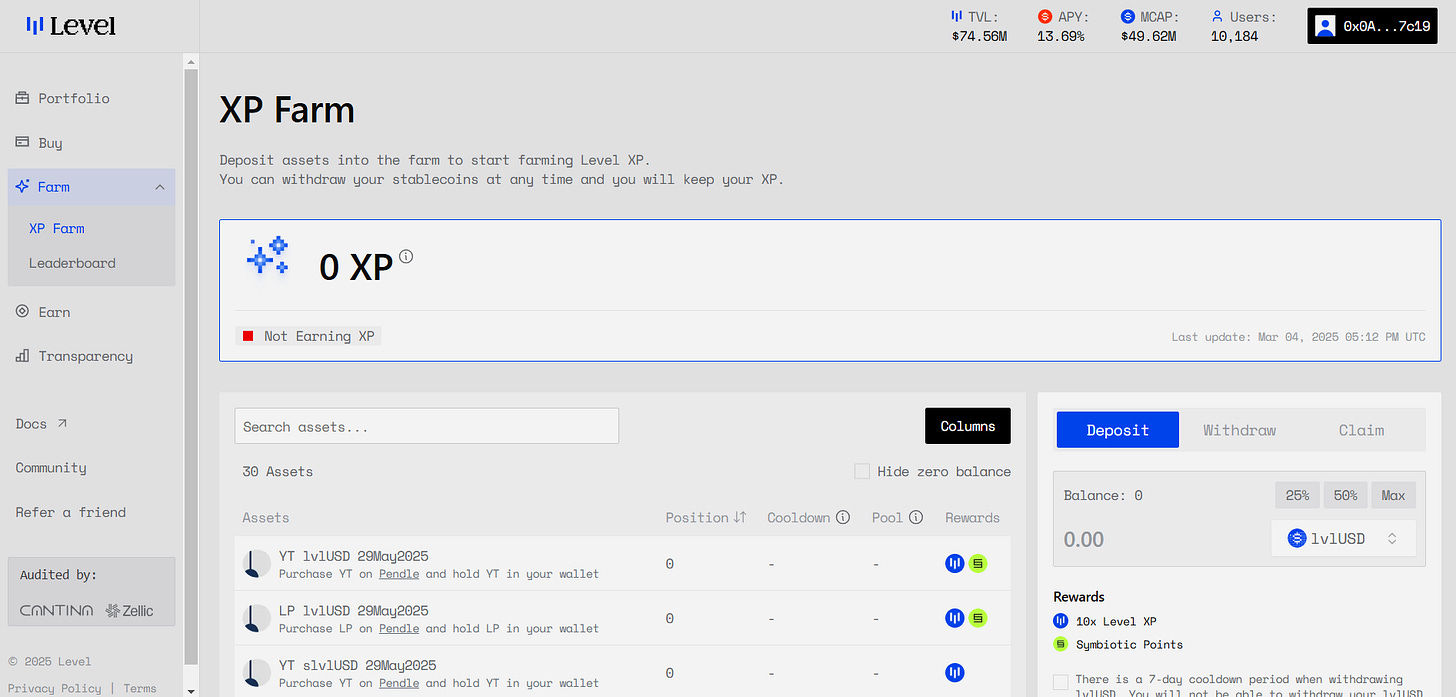The height and width of the screenshot is (697, 1456).
Task: Switch to the Deposit tab
Action: click(1118, 430)
